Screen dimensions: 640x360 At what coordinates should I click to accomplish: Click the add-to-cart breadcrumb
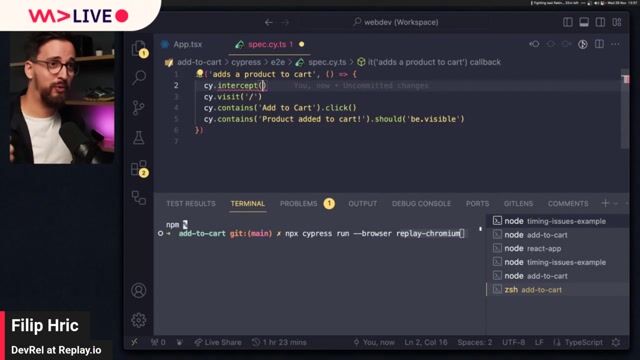tap(199, 62)
